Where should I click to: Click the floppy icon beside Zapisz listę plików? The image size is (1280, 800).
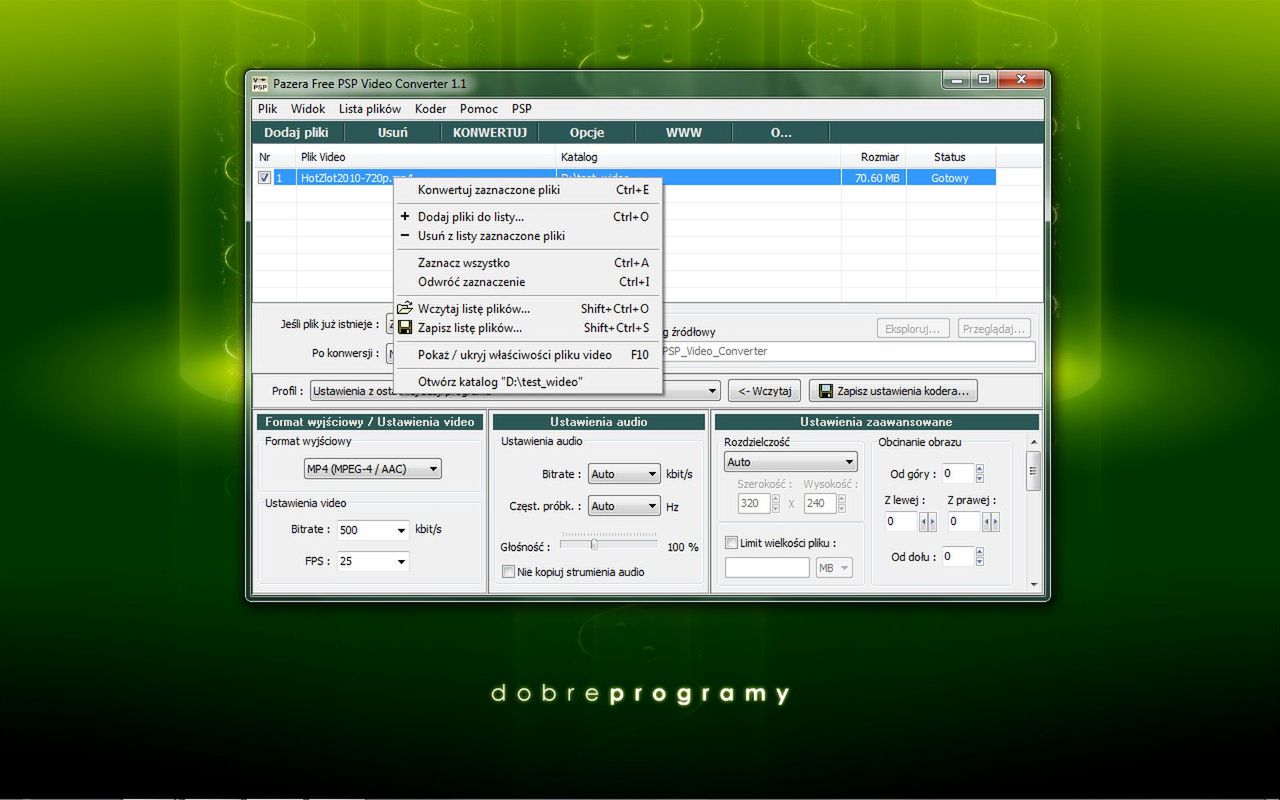click(x=405, y=327)
